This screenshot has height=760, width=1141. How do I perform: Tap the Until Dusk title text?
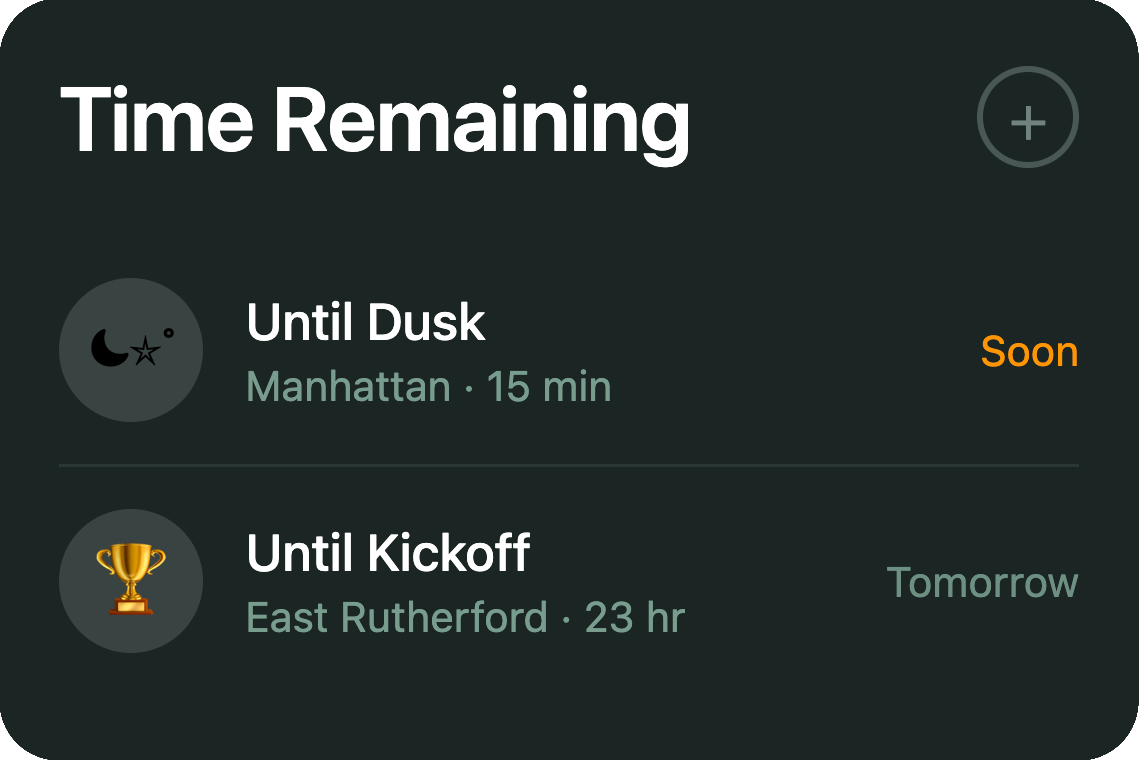click(x=366, y=322)
